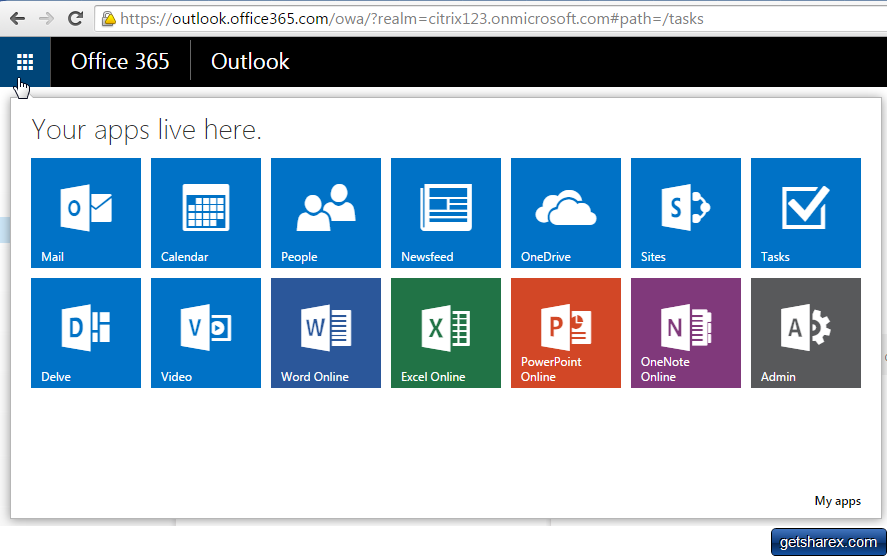Click the Outlook title in header
This screenshot has width=887, height=556.
(250, 62)
